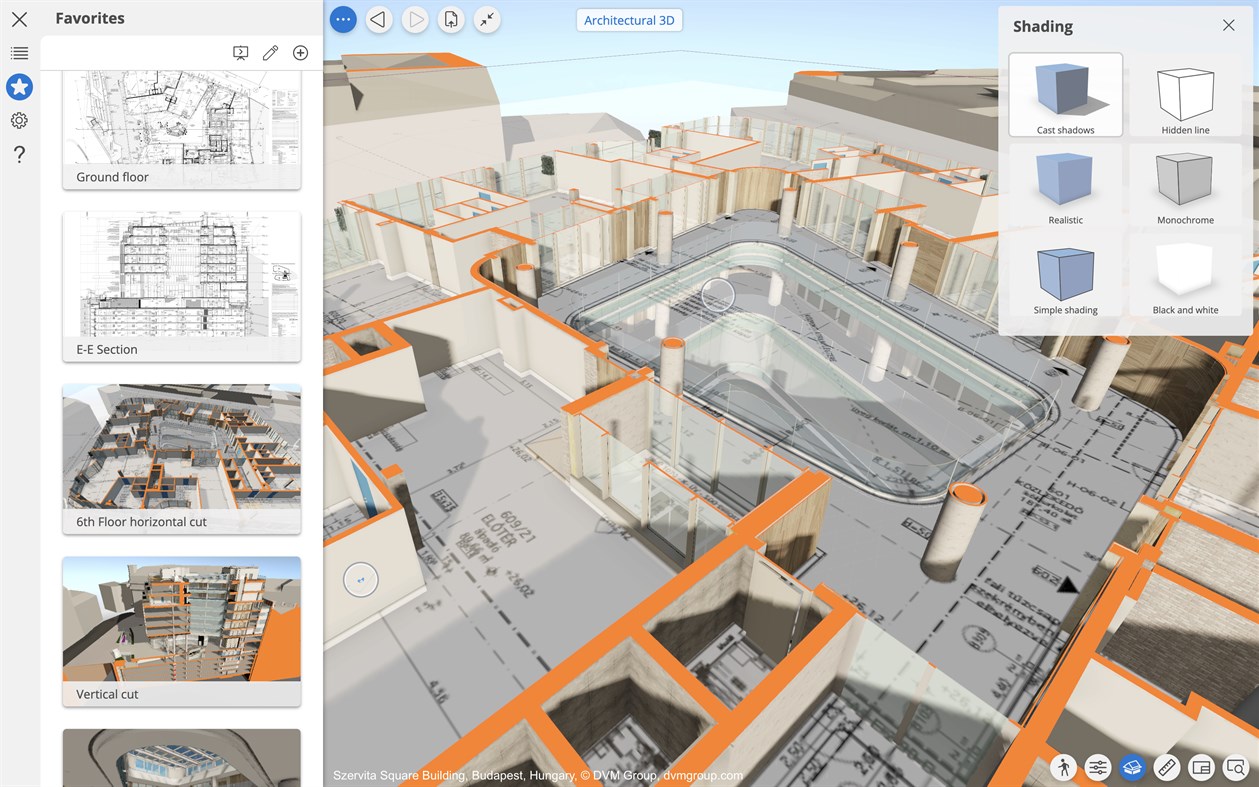Click the Architectural 3D view button
Image resolution: width=1259 pixels, height=787 pixels.
pos(629,19)
